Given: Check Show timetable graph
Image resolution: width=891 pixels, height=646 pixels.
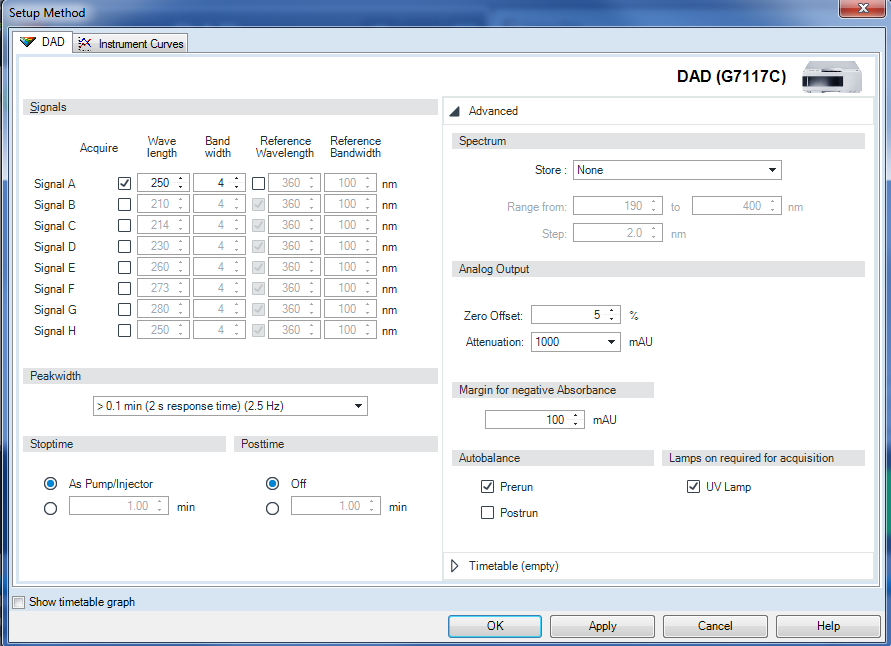Looking at the screenshot, I should 17,602.
